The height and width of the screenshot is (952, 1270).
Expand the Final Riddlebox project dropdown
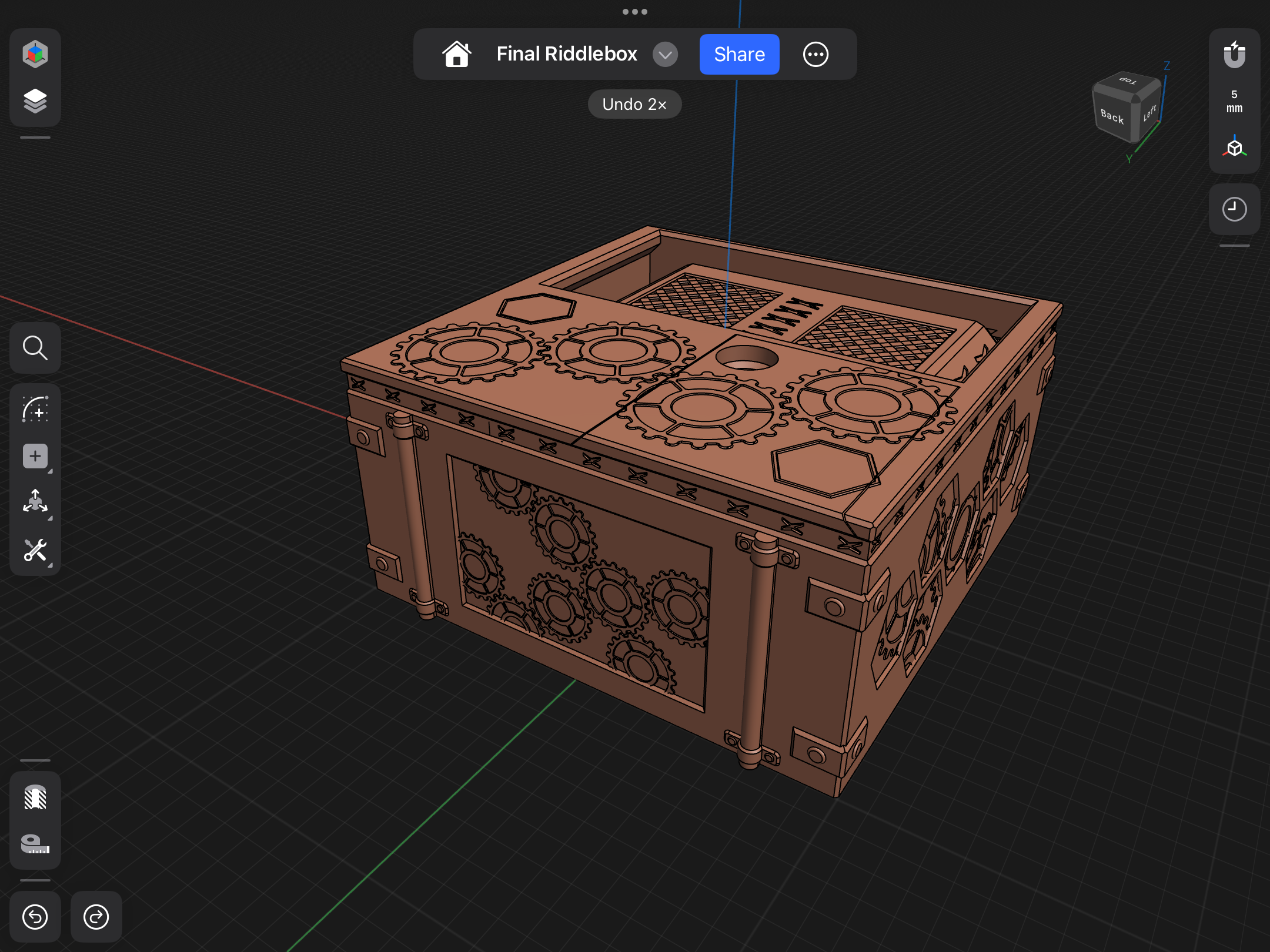(665, 54)
